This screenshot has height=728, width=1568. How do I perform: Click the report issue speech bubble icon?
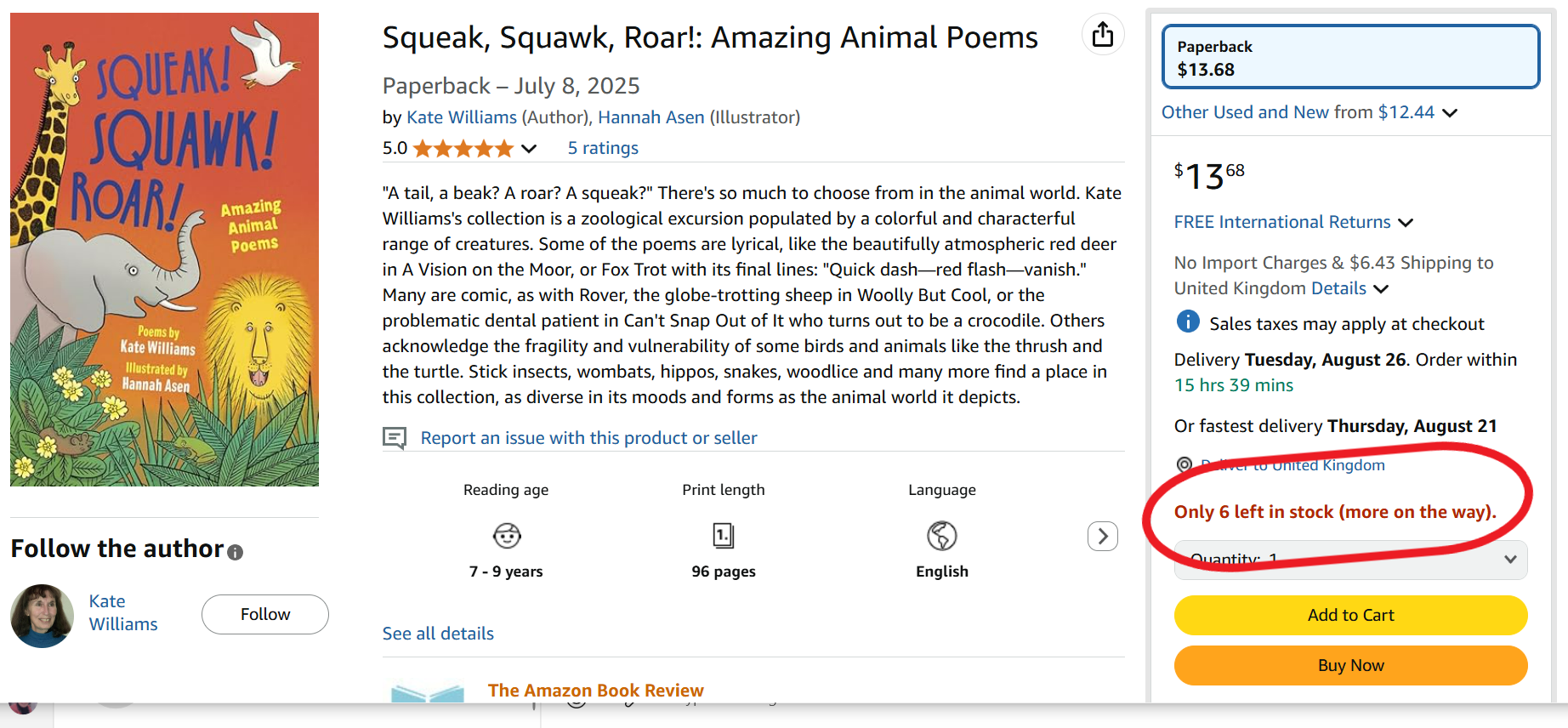click(x=395, y=438)
